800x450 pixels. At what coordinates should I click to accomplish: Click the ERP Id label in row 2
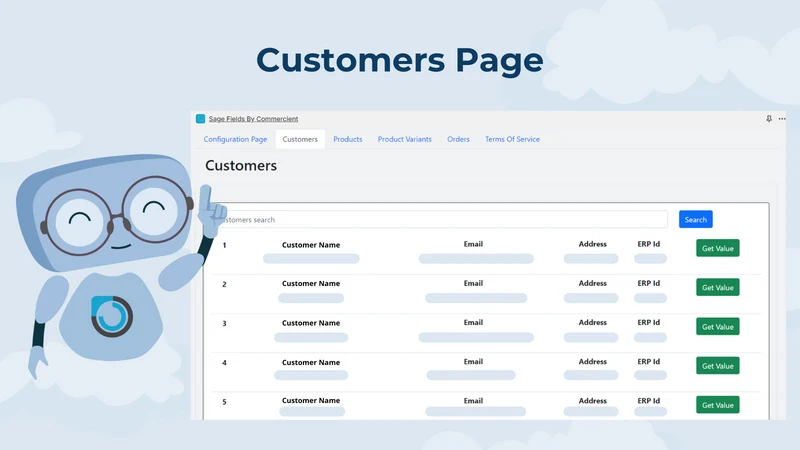click(648, 283)
